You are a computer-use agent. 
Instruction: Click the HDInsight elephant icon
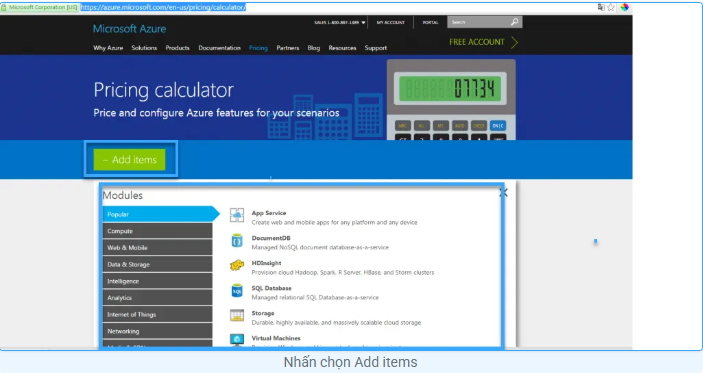[x=237, y=266]
